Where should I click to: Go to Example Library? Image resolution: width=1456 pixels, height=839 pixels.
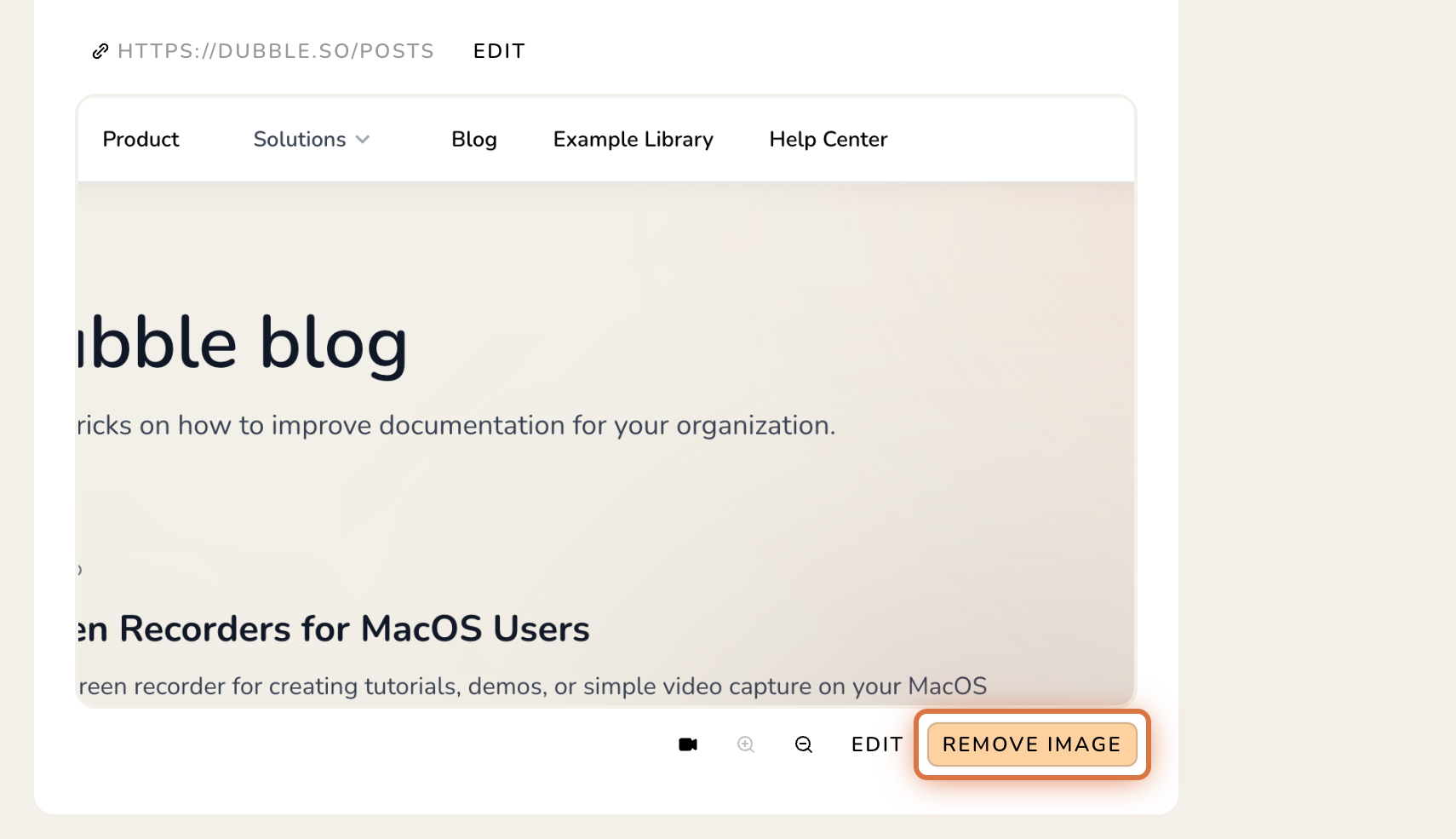click(x=633, y=139)
